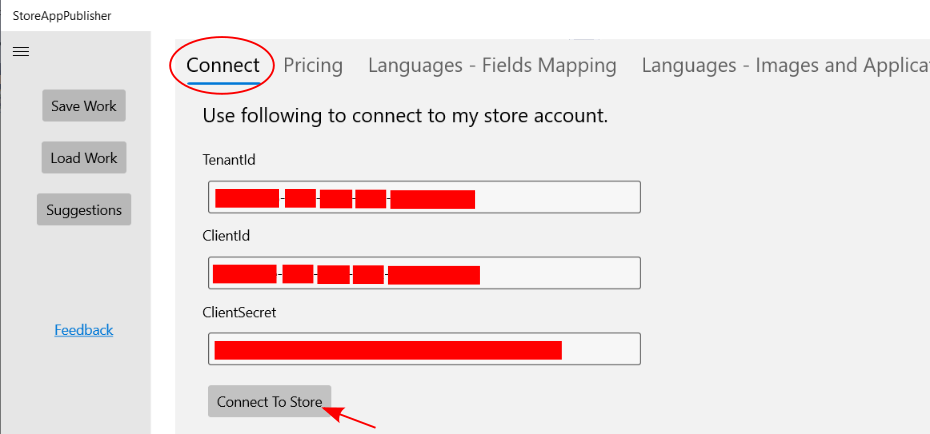Click the red arrow pointing at Connect To Store

(350, 416)
